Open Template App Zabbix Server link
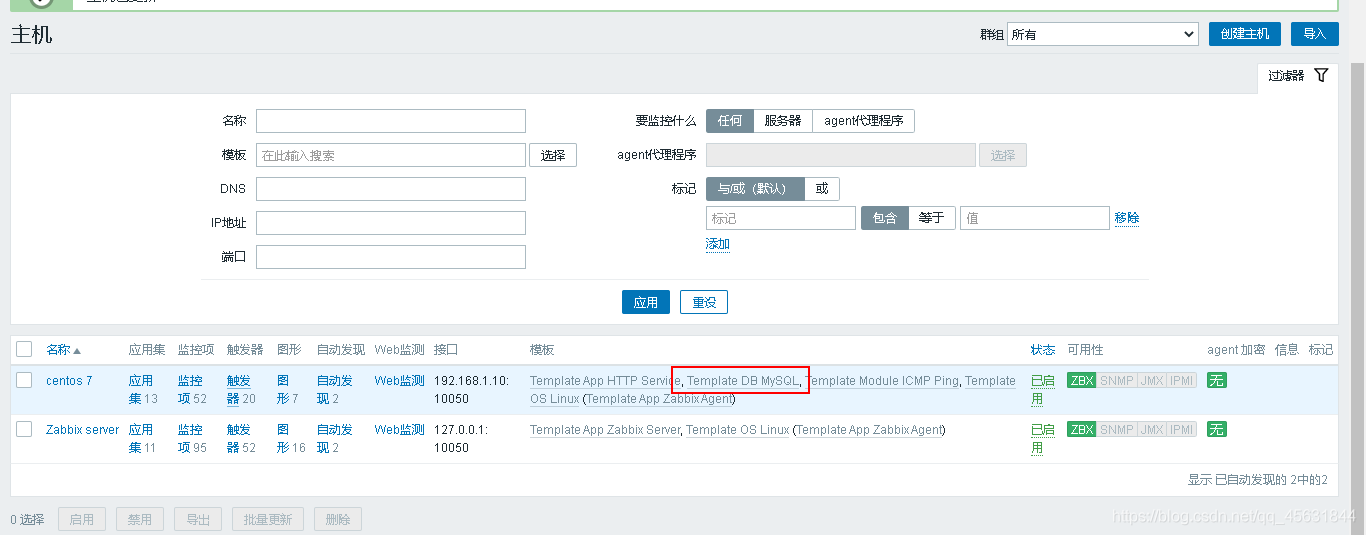Screen dimensions: 1366x535 click(604, 429)
